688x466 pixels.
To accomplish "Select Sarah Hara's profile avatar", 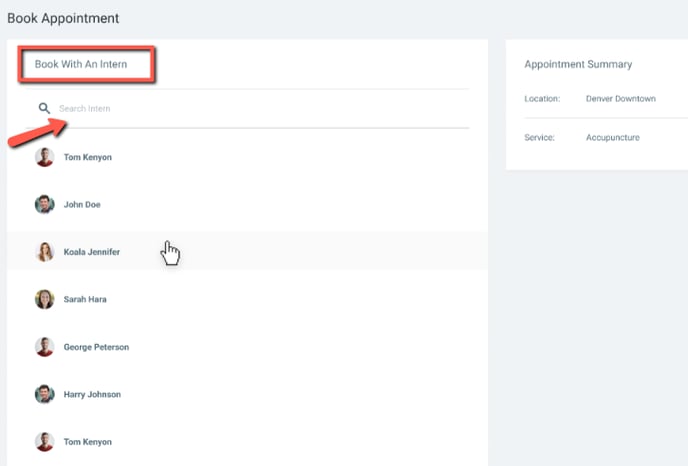I will [45, 299].
